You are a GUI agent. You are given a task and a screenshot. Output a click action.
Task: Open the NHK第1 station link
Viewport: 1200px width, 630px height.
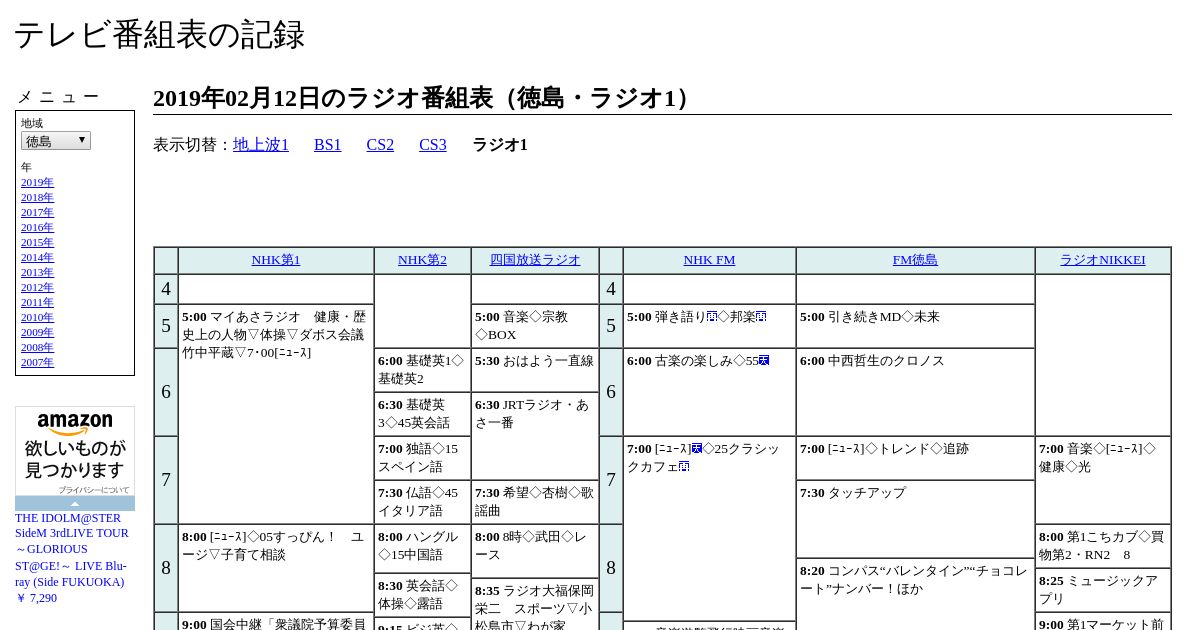coord(276,260)
